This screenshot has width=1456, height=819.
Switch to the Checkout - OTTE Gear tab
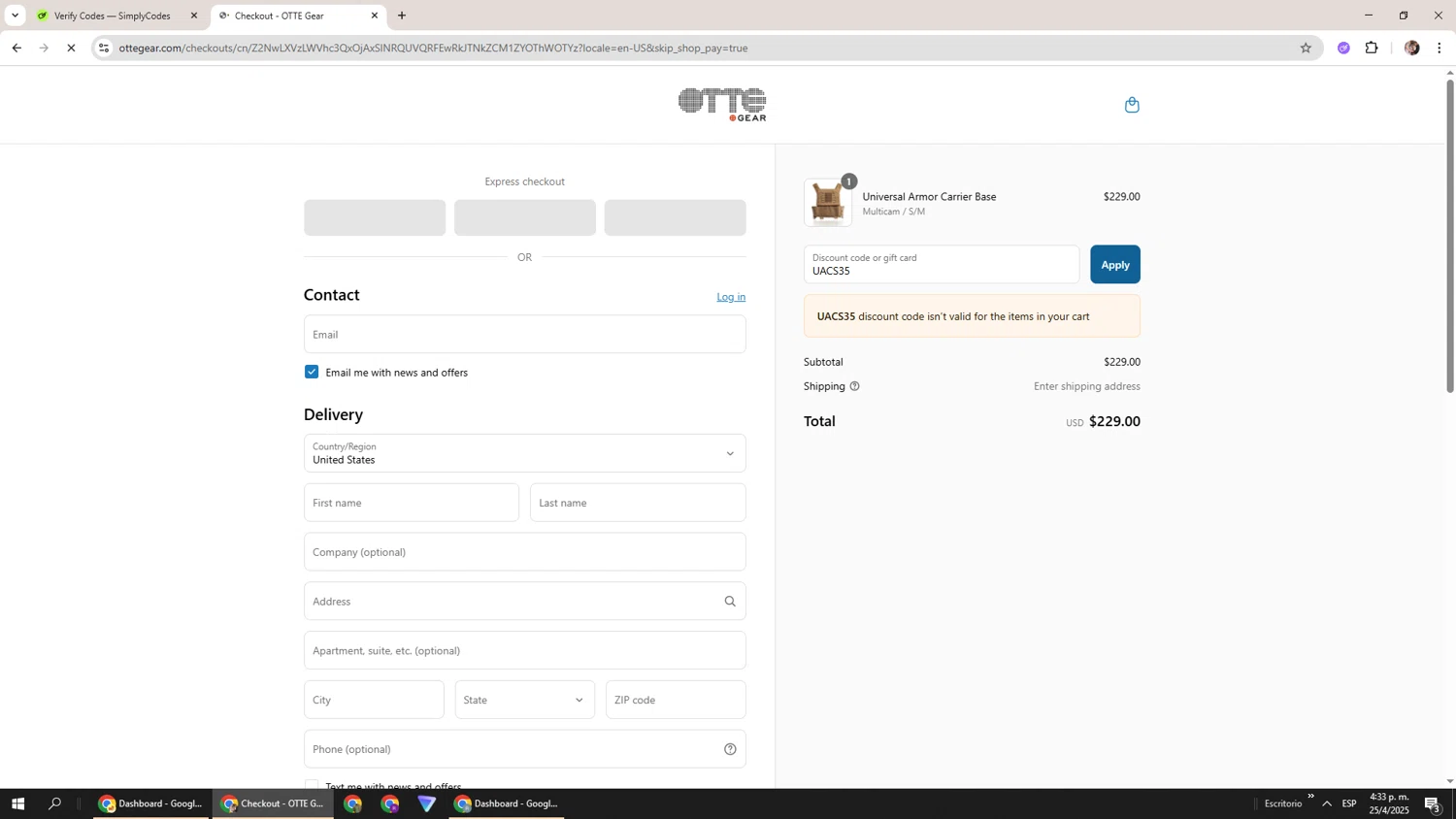298,16
